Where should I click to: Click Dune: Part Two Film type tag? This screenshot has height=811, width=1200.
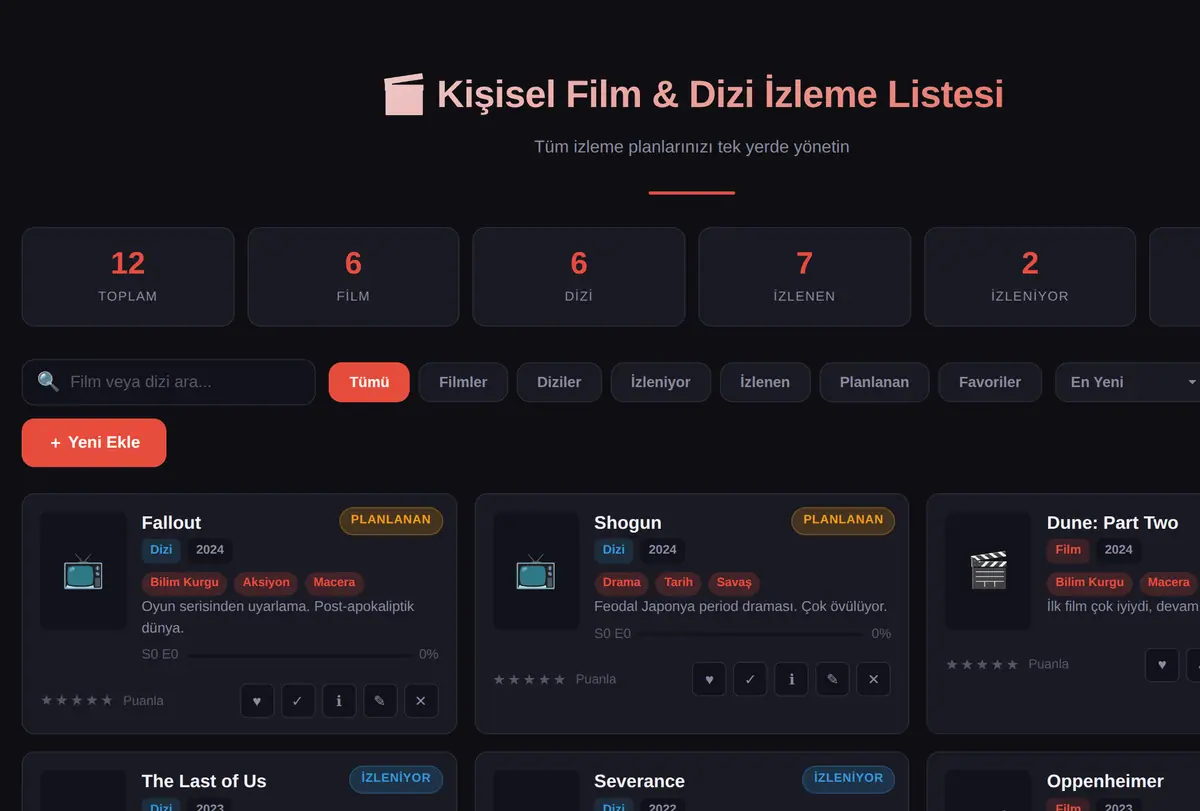[x=1068, y=550]
